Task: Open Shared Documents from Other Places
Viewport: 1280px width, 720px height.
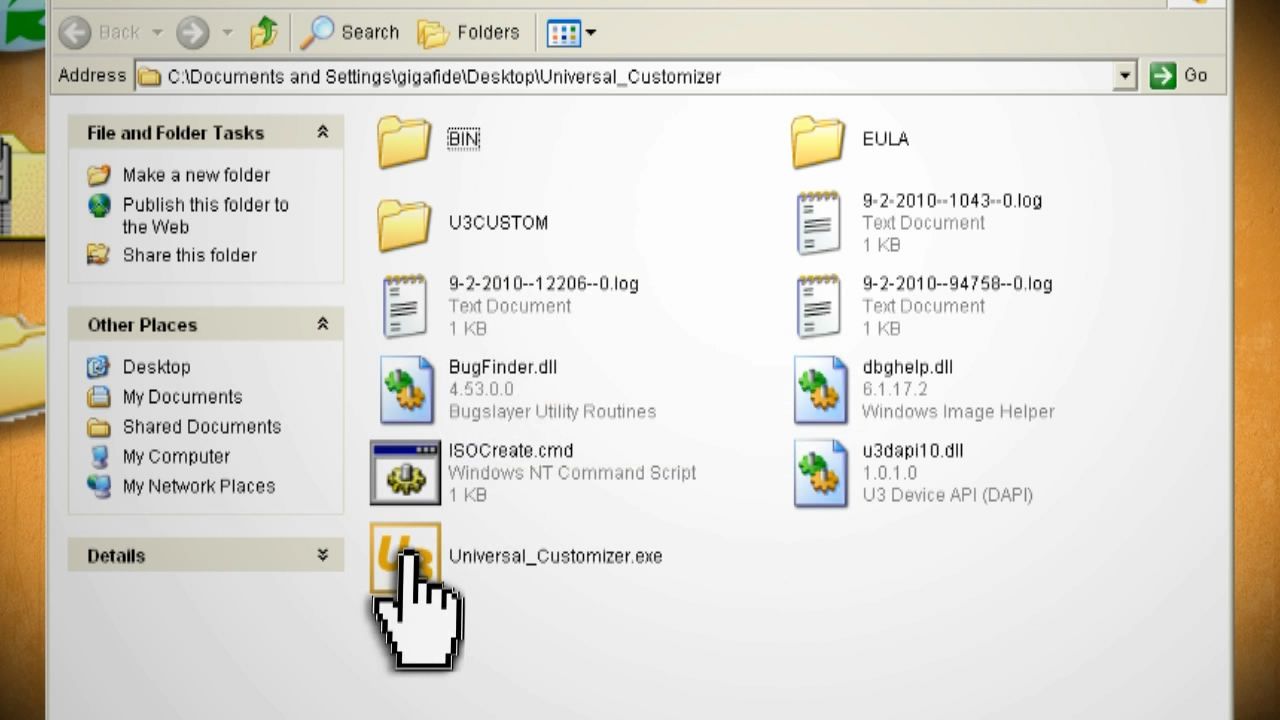Action: pos(202,427)
